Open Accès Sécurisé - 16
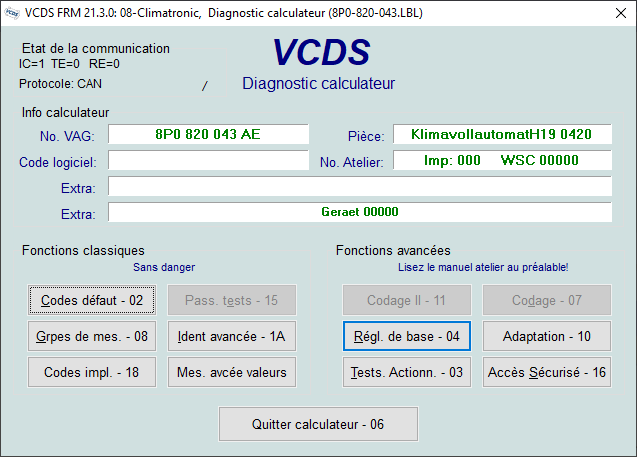638x460 pixels. (x=547, y=372)
